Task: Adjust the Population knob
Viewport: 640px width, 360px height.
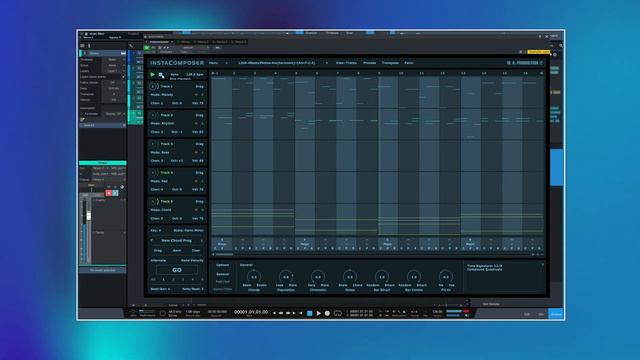Action: 286,277
